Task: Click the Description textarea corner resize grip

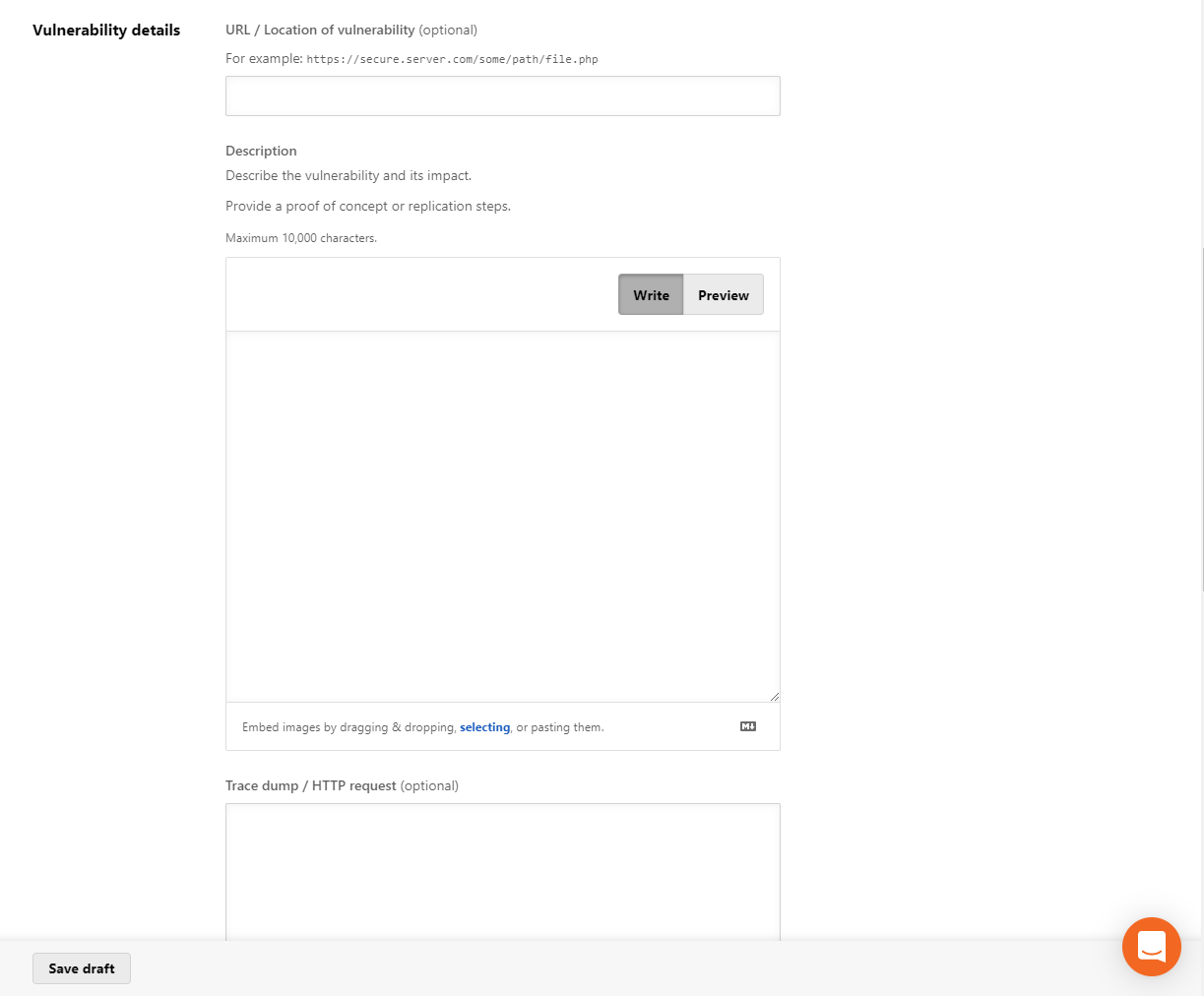Action: [x=774, y=696]
